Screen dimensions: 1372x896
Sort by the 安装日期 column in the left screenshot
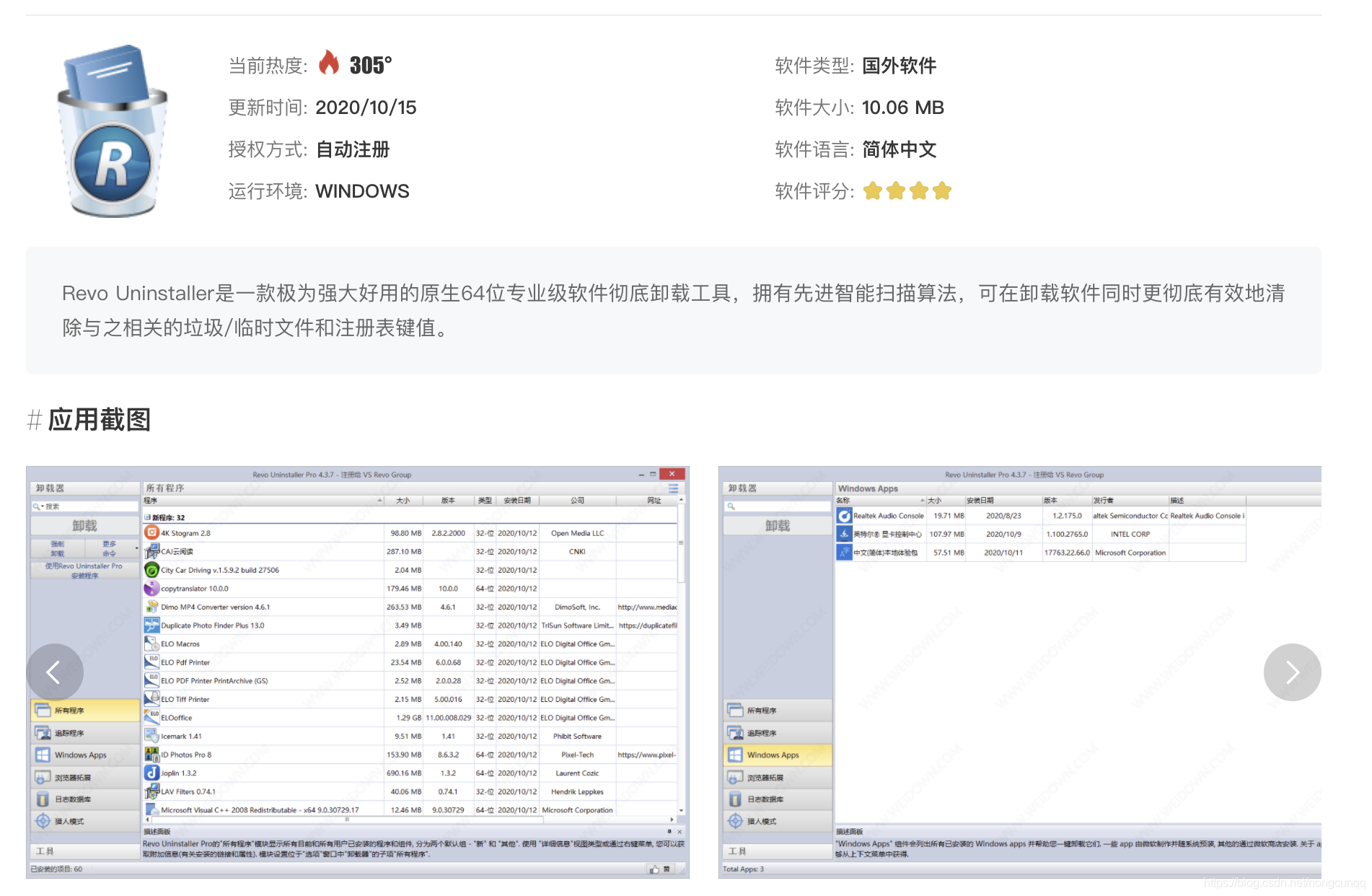click(517, 500)
